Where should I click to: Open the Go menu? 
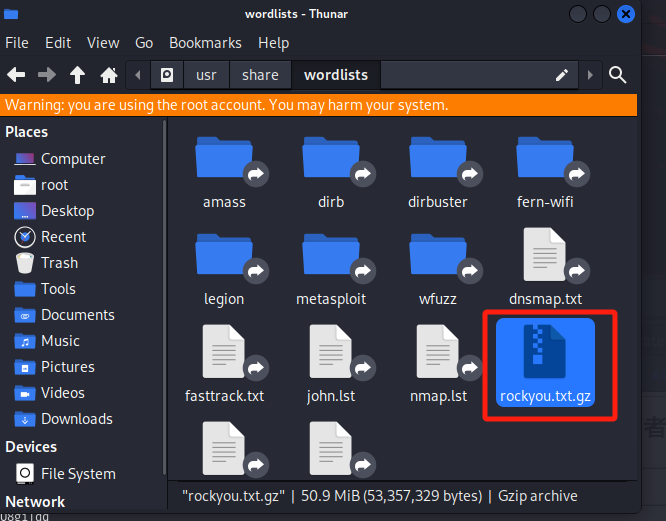point(144,43)
